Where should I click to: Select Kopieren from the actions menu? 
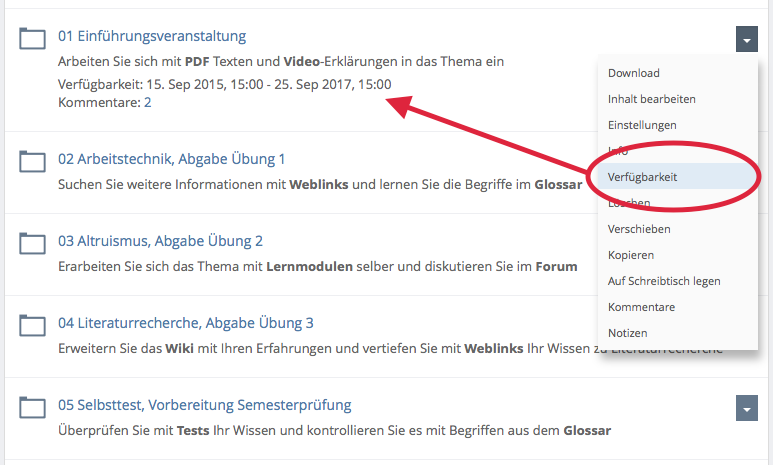630,255
